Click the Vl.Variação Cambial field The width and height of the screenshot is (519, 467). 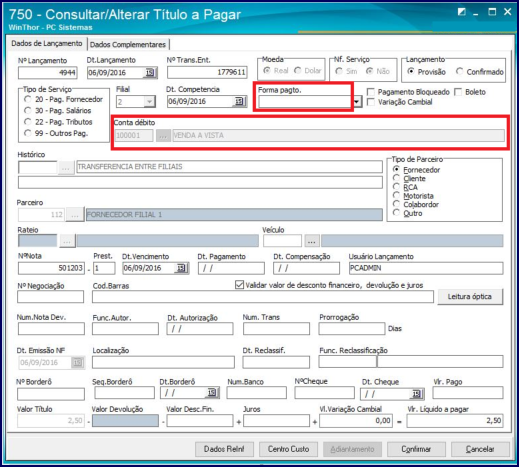tap(356, 421)
